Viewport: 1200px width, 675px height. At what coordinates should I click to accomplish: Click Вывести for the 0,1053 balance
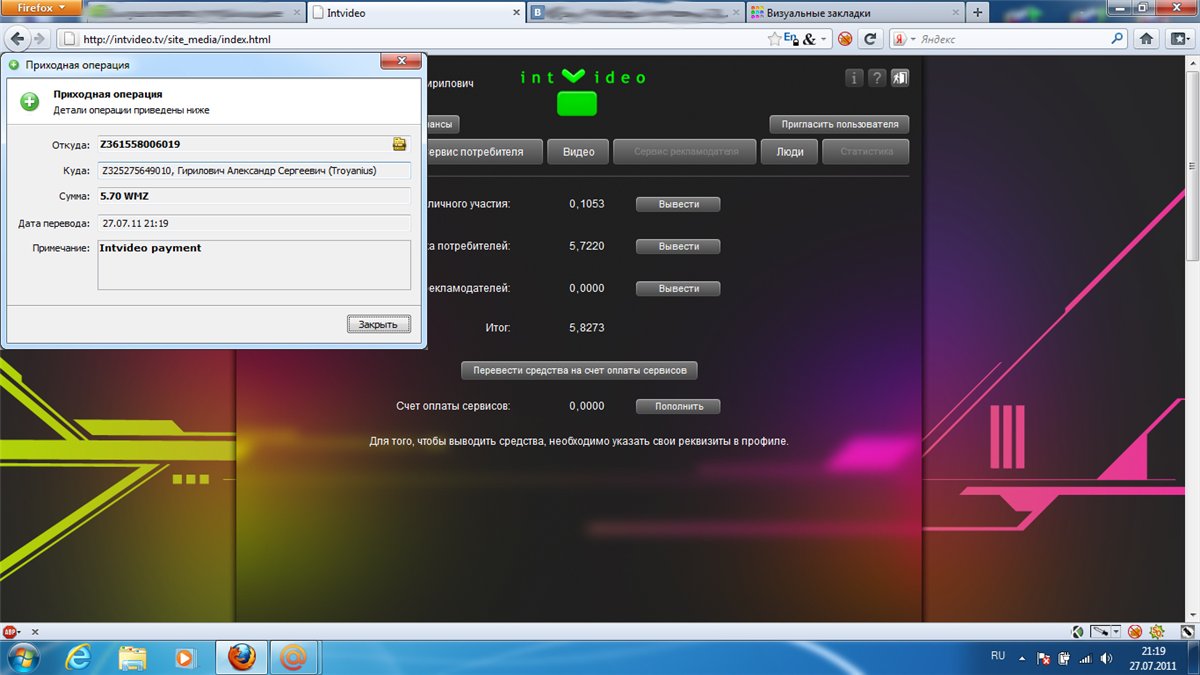tap(678, 204)
